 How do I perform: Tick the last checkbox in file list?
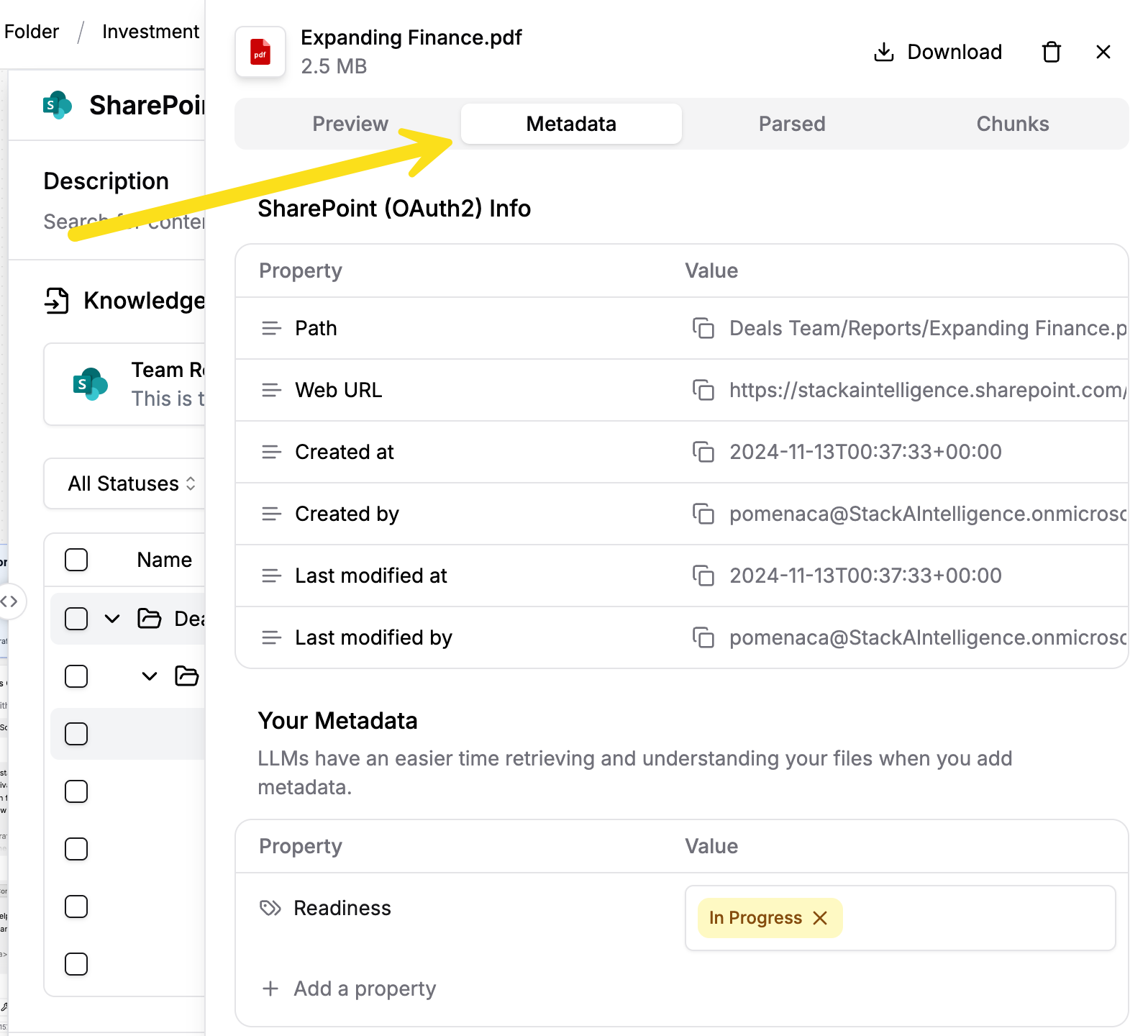(x=76, y=964)
